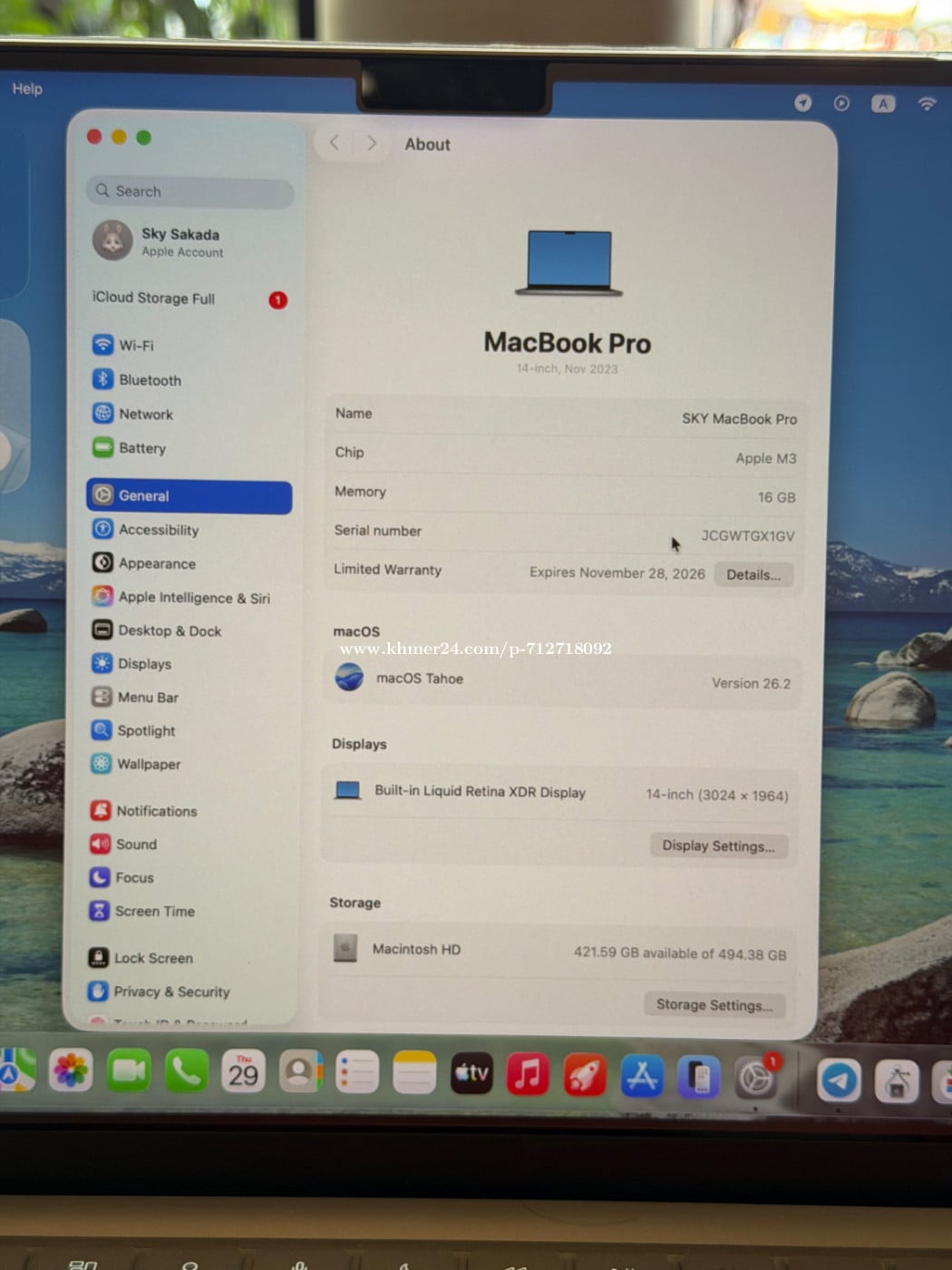Select General in the sidebar
952x1270 pixels.
tap(189, 496)
